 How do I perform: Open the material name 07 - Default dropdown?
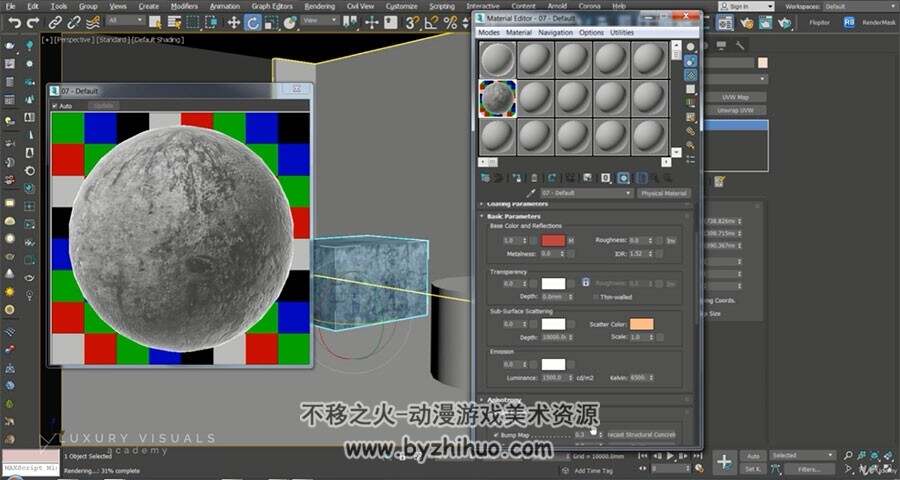pos(587,193)
